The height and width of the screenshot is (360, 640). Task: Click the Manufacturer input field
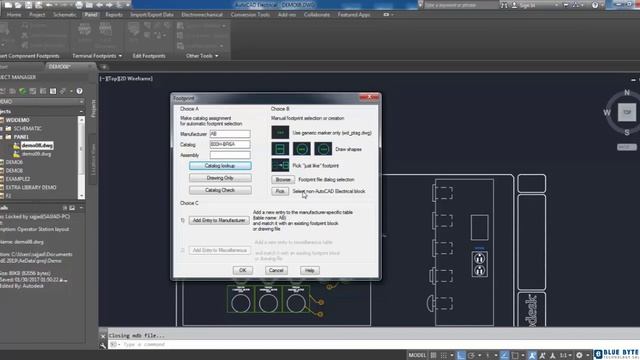tap(230, 134)
